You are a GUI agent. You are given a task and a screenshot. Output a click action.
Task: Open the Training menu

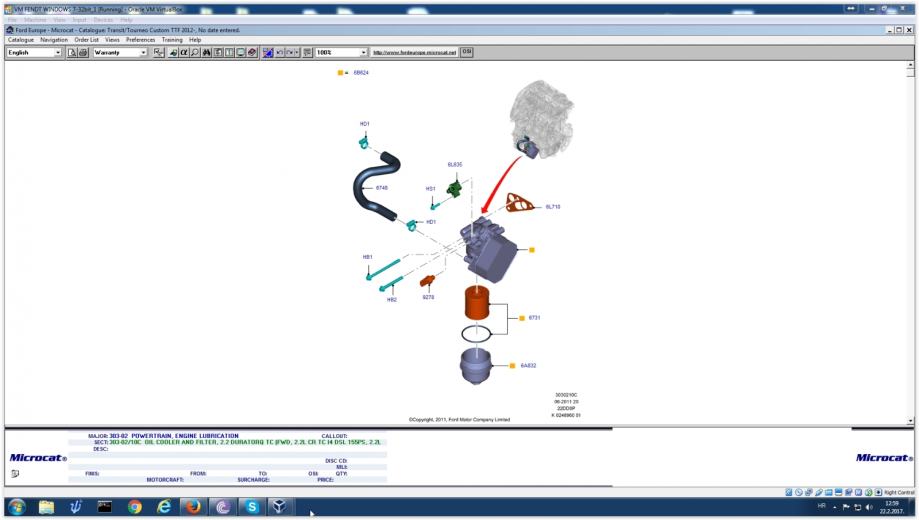click(172, 40)
